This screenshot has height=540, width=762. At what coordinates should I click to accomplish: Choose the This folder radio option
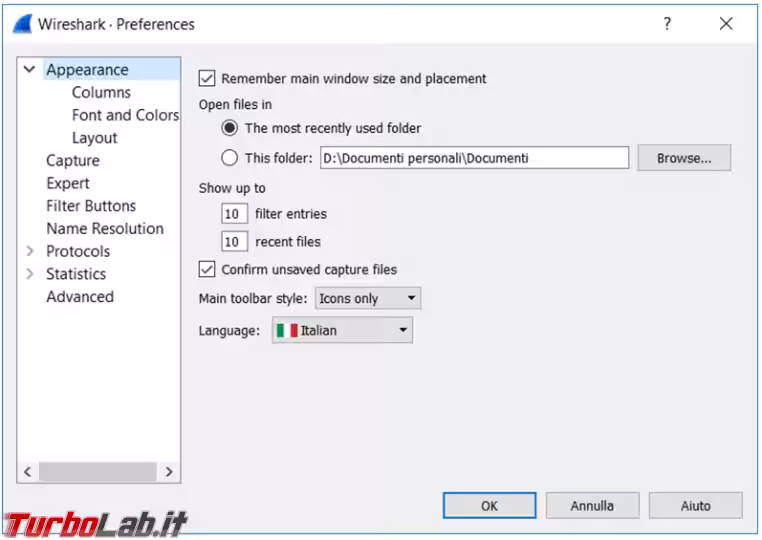(x=230, y=157)
